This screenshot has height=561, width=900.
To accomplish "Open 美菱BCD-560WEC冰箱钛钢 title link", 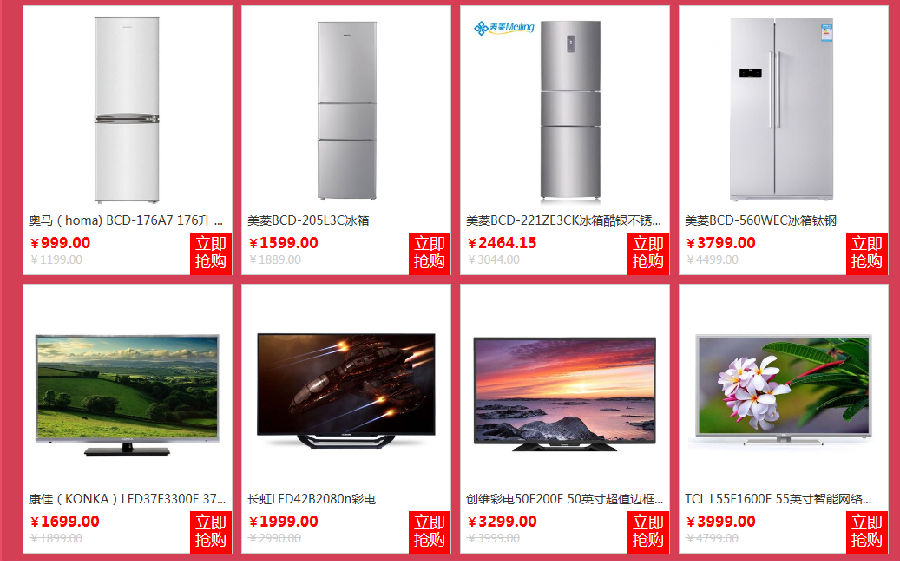I will point(761,220).
